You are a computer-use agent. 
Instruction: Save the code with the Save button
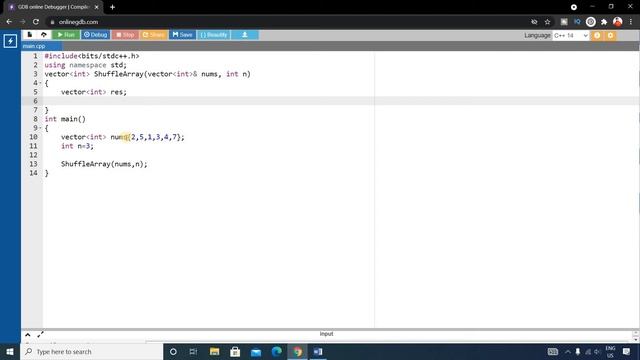pyautogui.click(x=182, y=35)
